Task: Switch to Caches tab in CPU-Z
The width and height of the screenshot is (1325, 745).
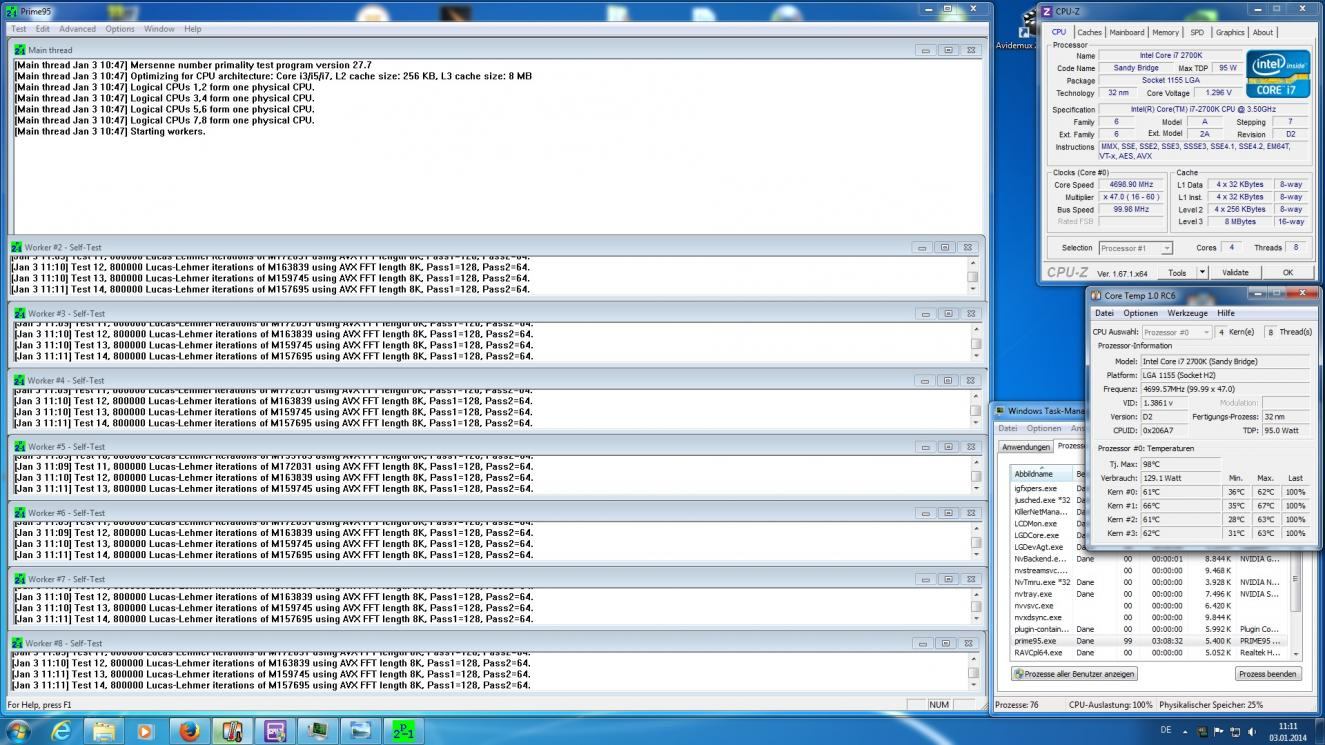Action: point(1090,32)
